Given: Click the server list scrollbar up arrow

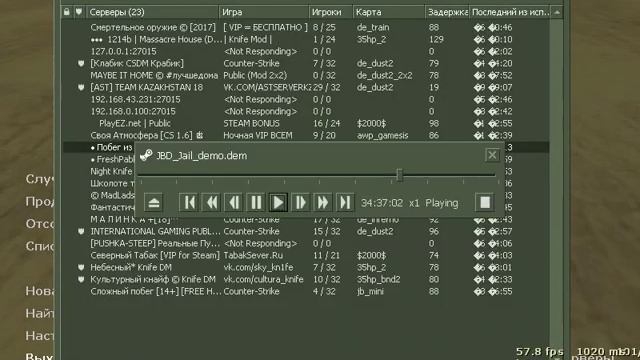Looking at the screenshot, I should 557,12.
